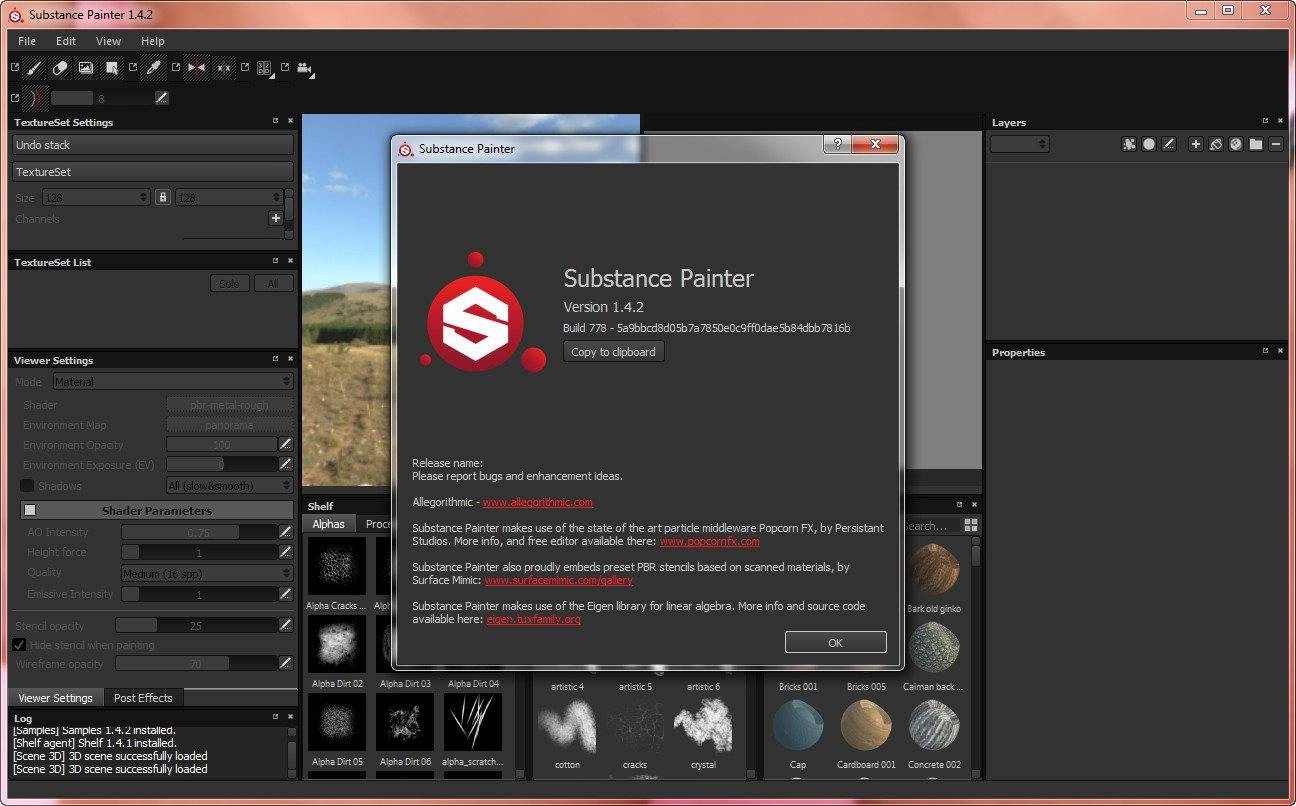
Task: Open www.allegorithmic.com link
Action: [538, 502]
